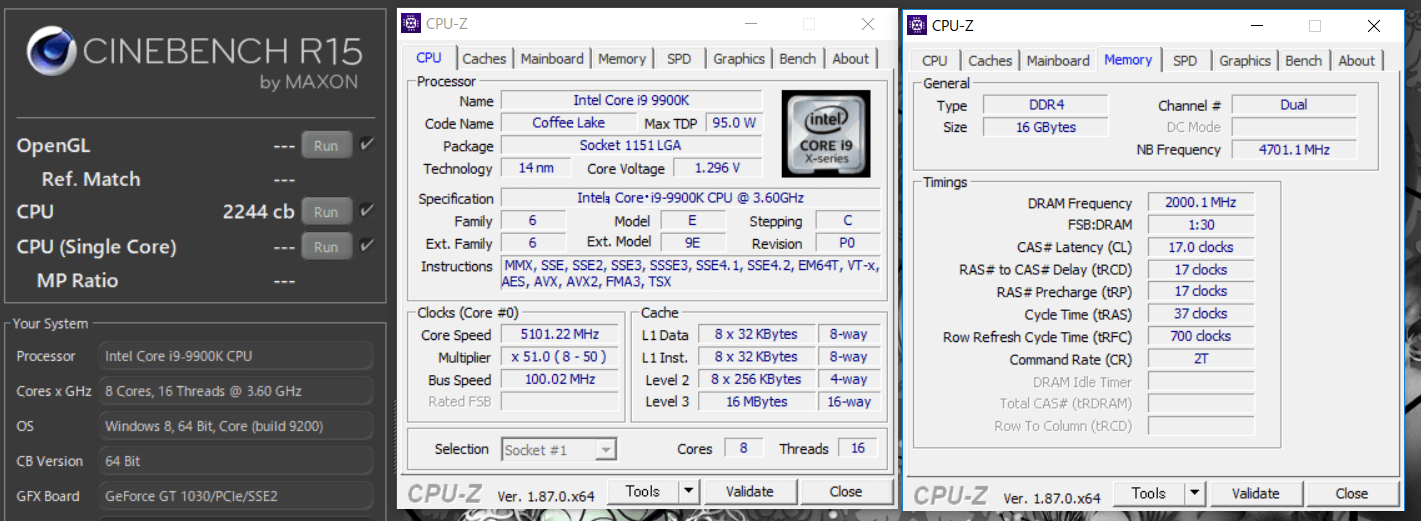This screenshot has height=521, width=1421.
Task: Click the Bus Speed value 100.02 MHz
Action: point(560,380)
